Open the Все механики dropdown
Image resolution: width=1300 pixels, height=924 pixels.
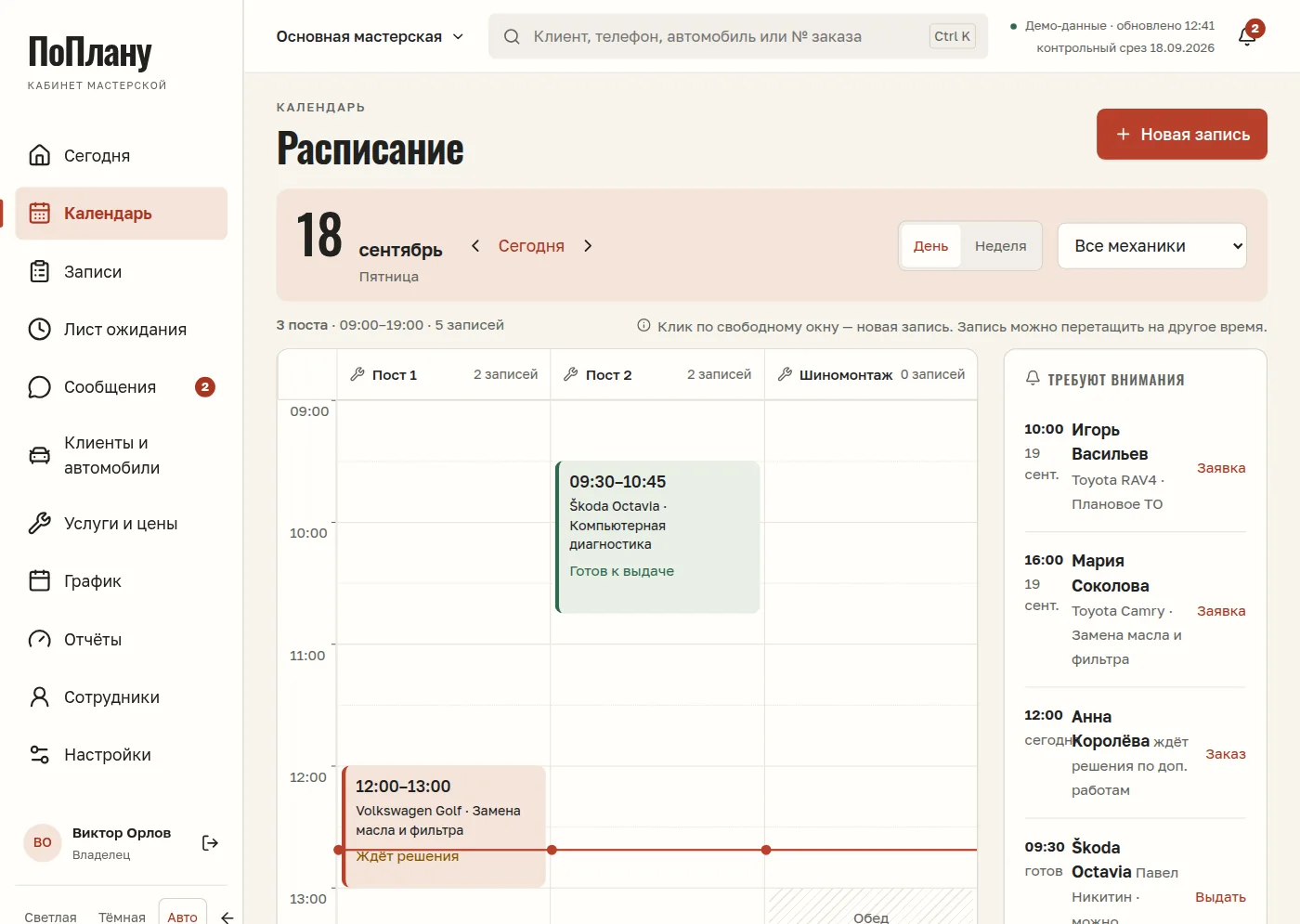pyautogui.click(x=1151, y=246)
